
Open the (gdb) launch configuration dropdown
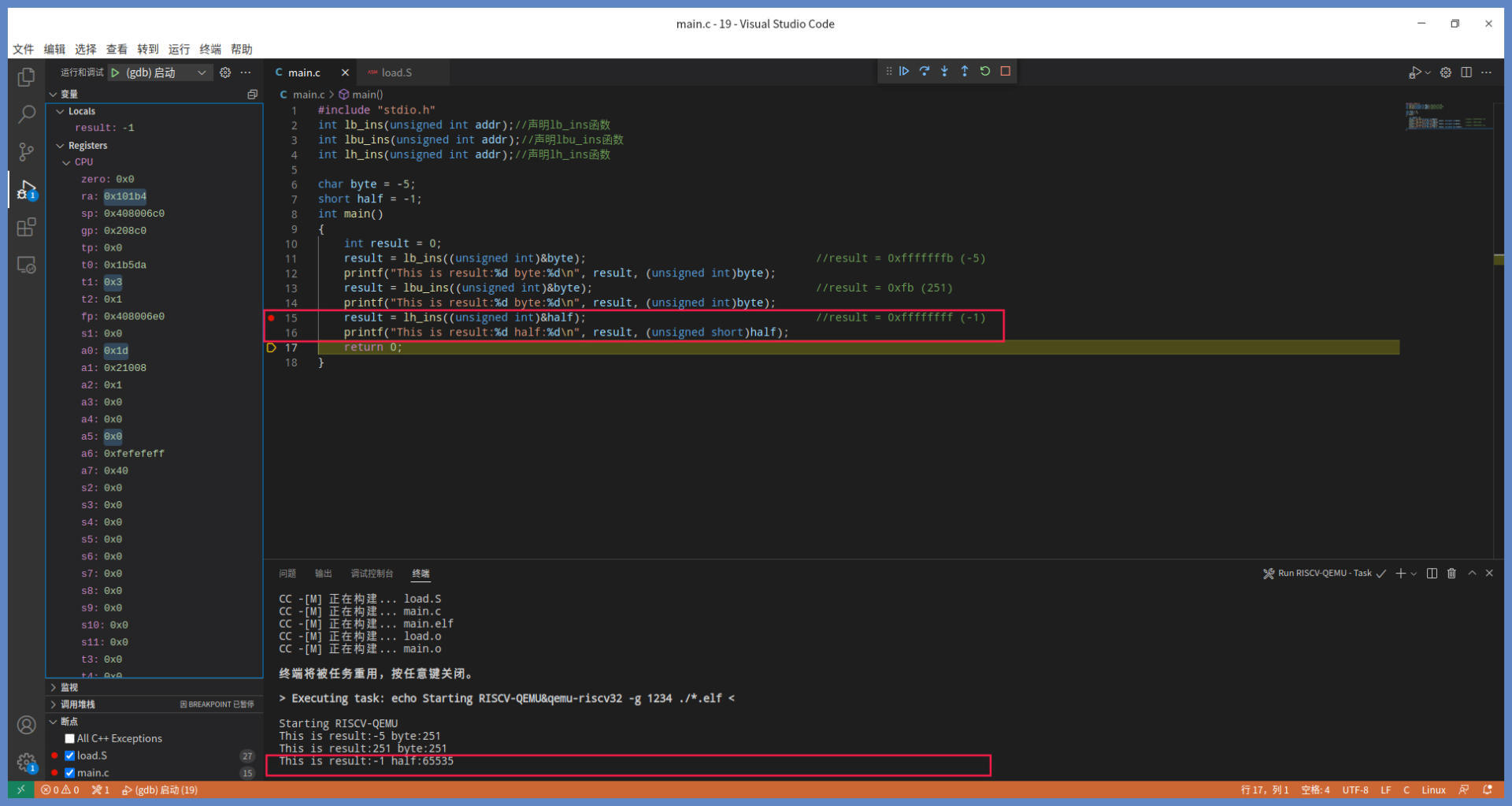(x=202, y=72)
